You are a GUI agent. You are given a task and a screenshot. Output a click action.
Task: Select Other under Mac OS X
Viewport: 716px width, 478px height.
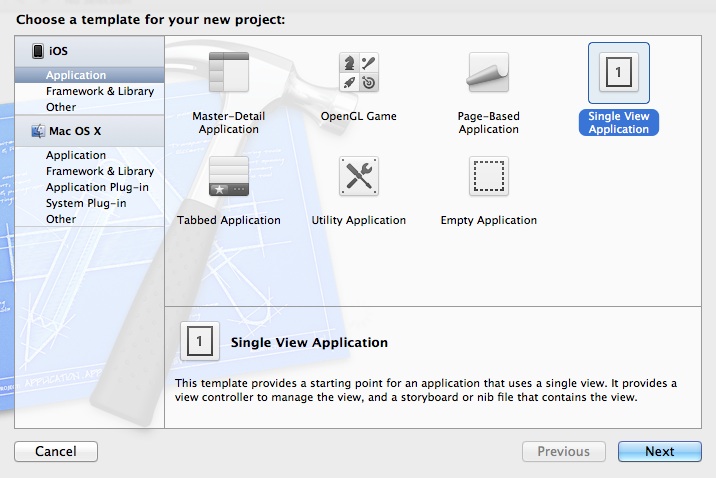[x=90, y=219]
